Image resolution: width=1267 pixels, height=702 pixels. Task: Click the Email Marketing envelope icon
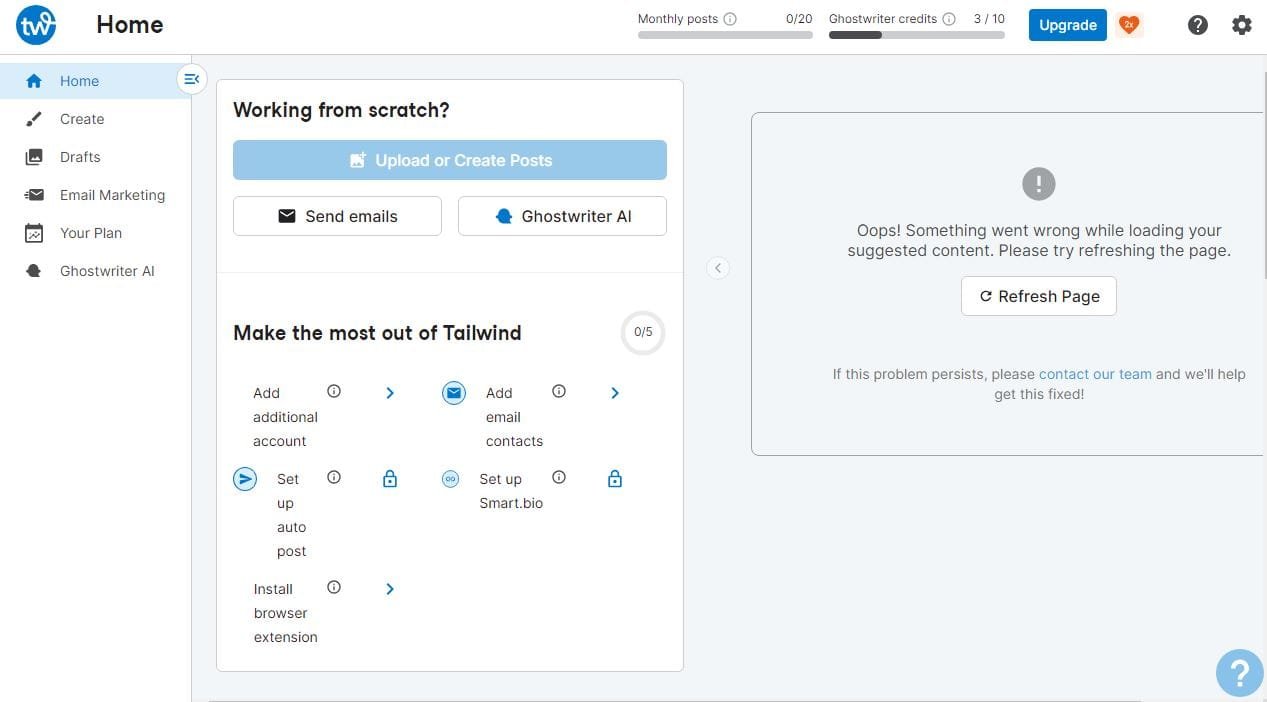click(x=33, y=195)
